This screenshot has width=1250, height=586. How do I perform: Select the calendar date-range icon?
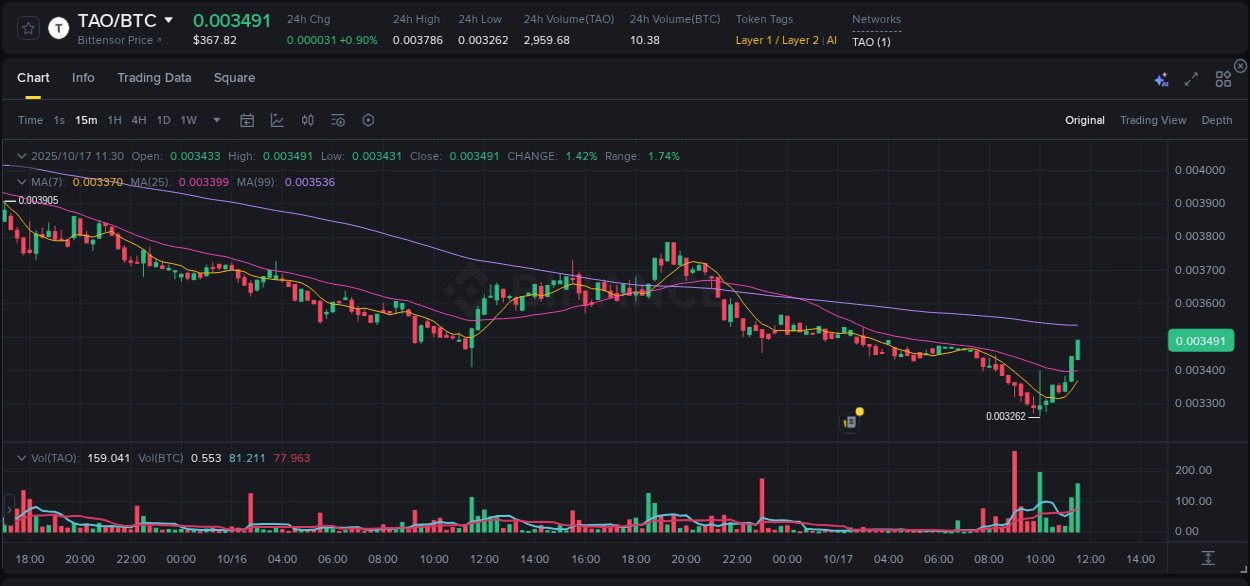point(247,120)
